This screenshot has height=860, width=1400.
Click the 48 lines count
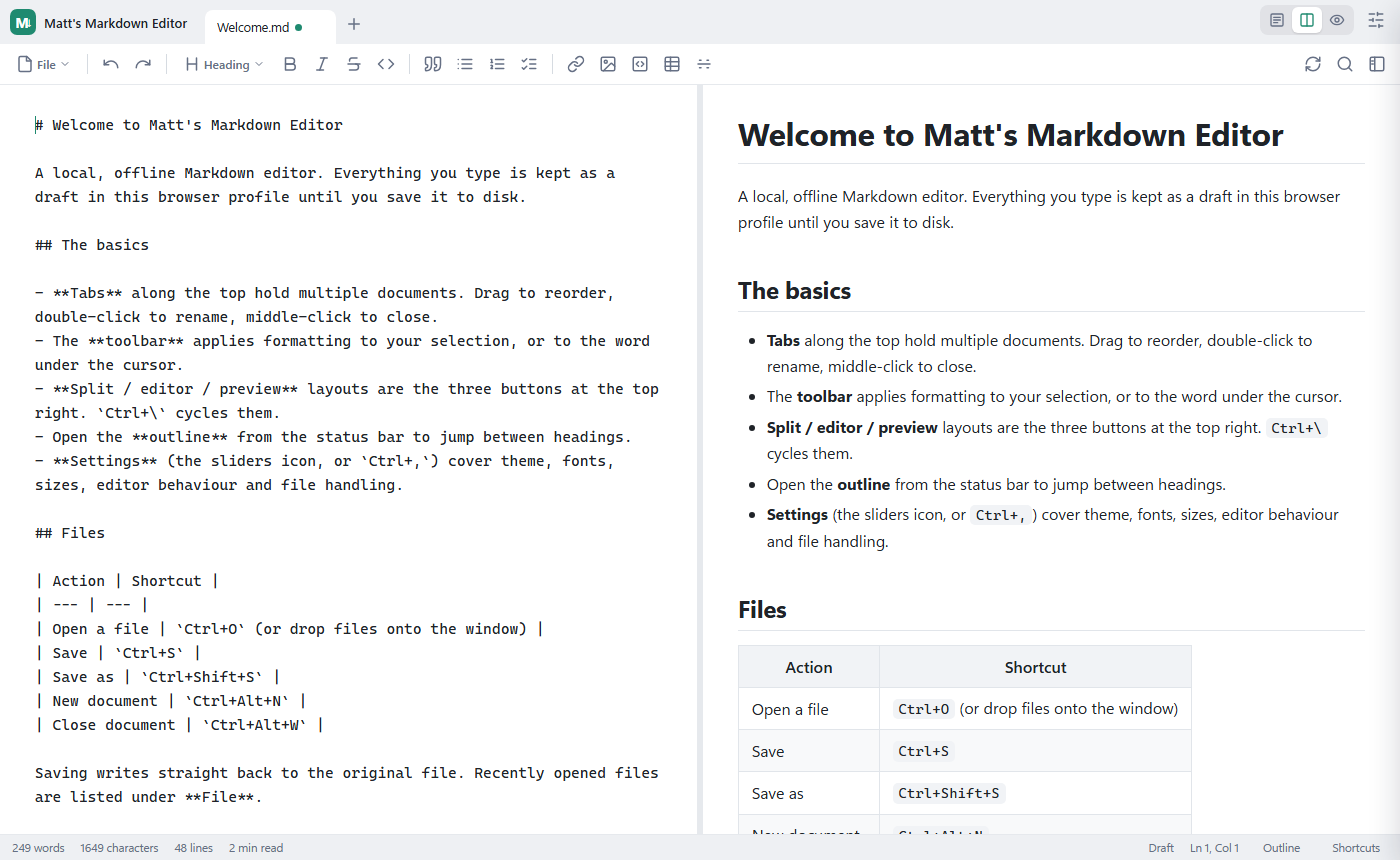coord(193,848)
